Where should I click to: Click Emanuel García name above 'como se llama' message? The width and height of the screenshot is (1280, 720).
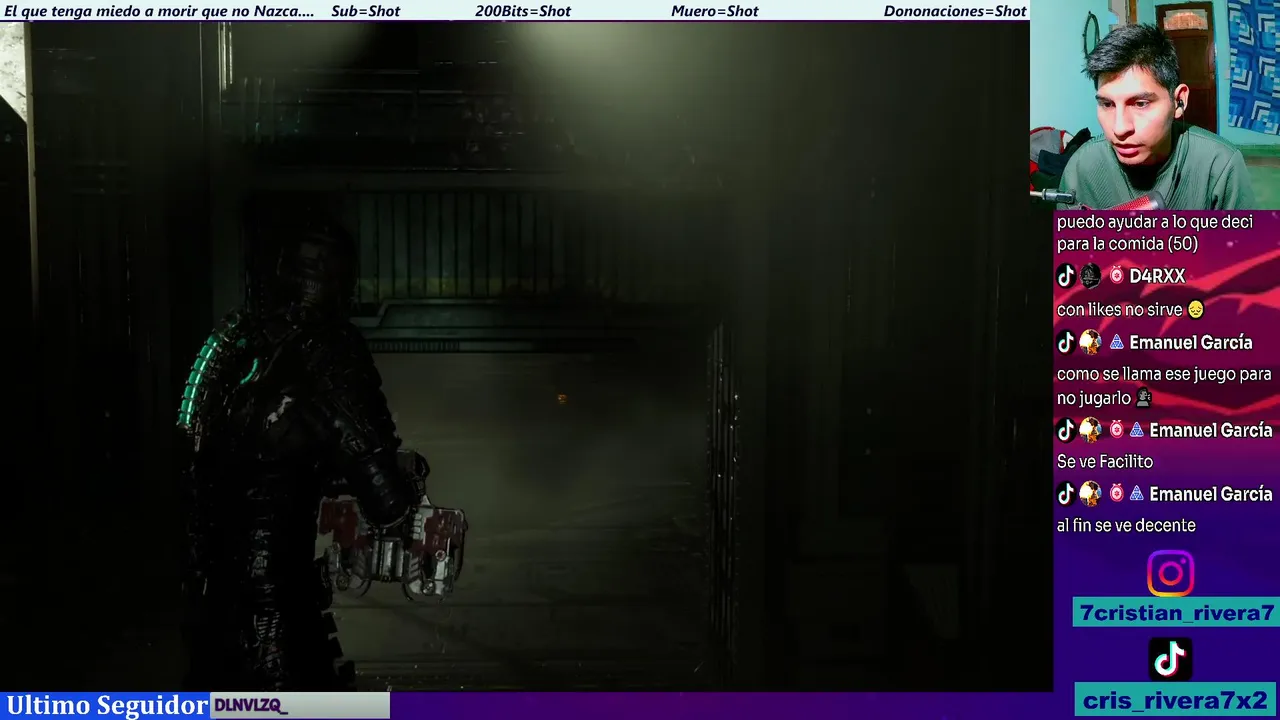point(1191,343)
